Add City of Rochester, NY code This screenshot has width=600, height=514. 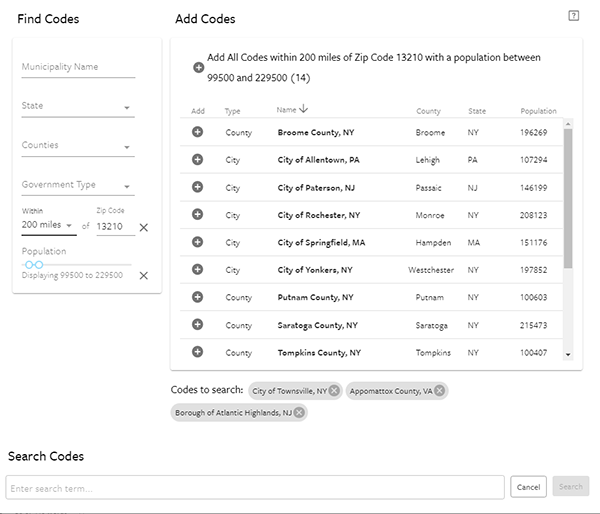coord(197,215)
